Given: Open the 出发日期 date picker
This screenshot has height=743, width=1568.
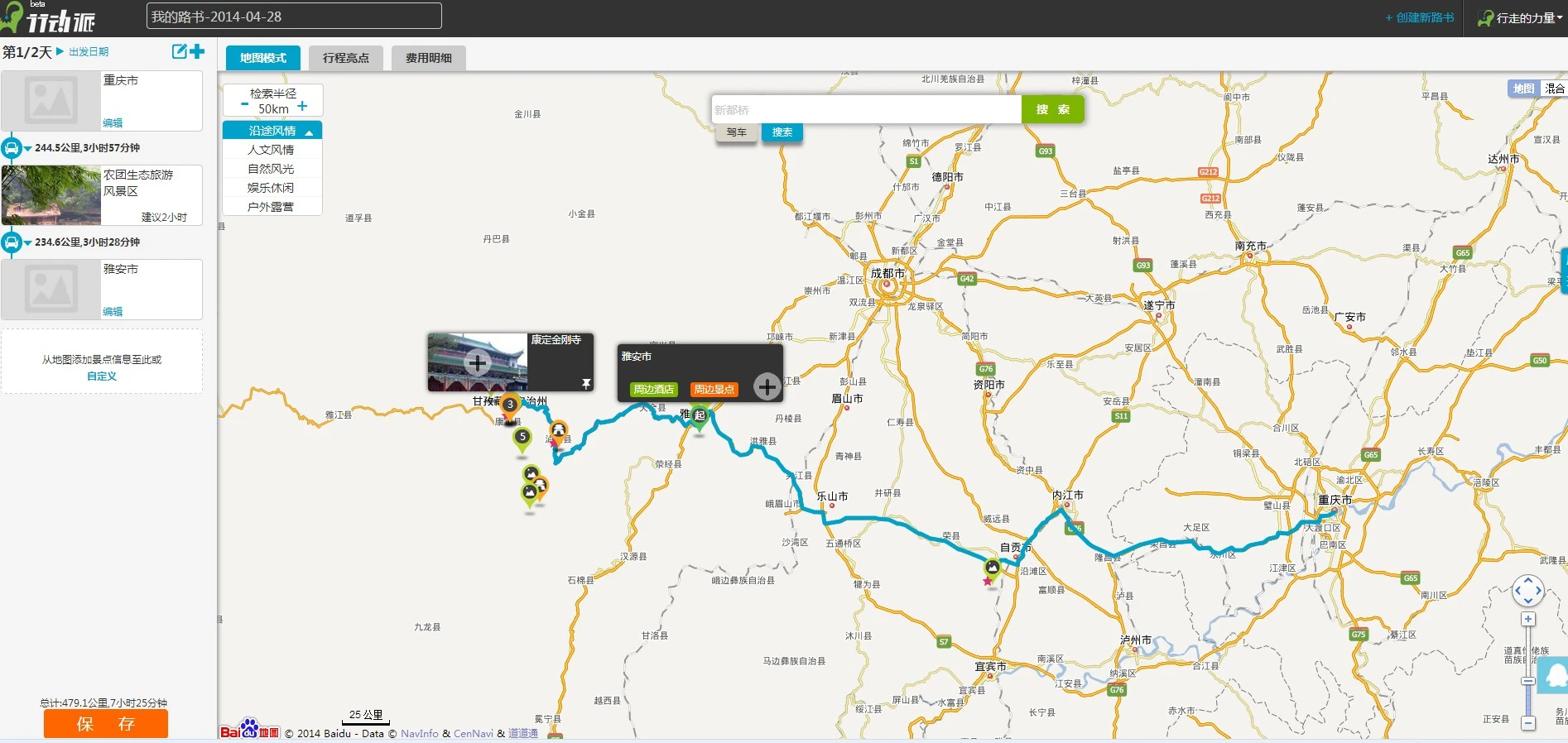Looking at the screenshot, I should coord(88,51).
